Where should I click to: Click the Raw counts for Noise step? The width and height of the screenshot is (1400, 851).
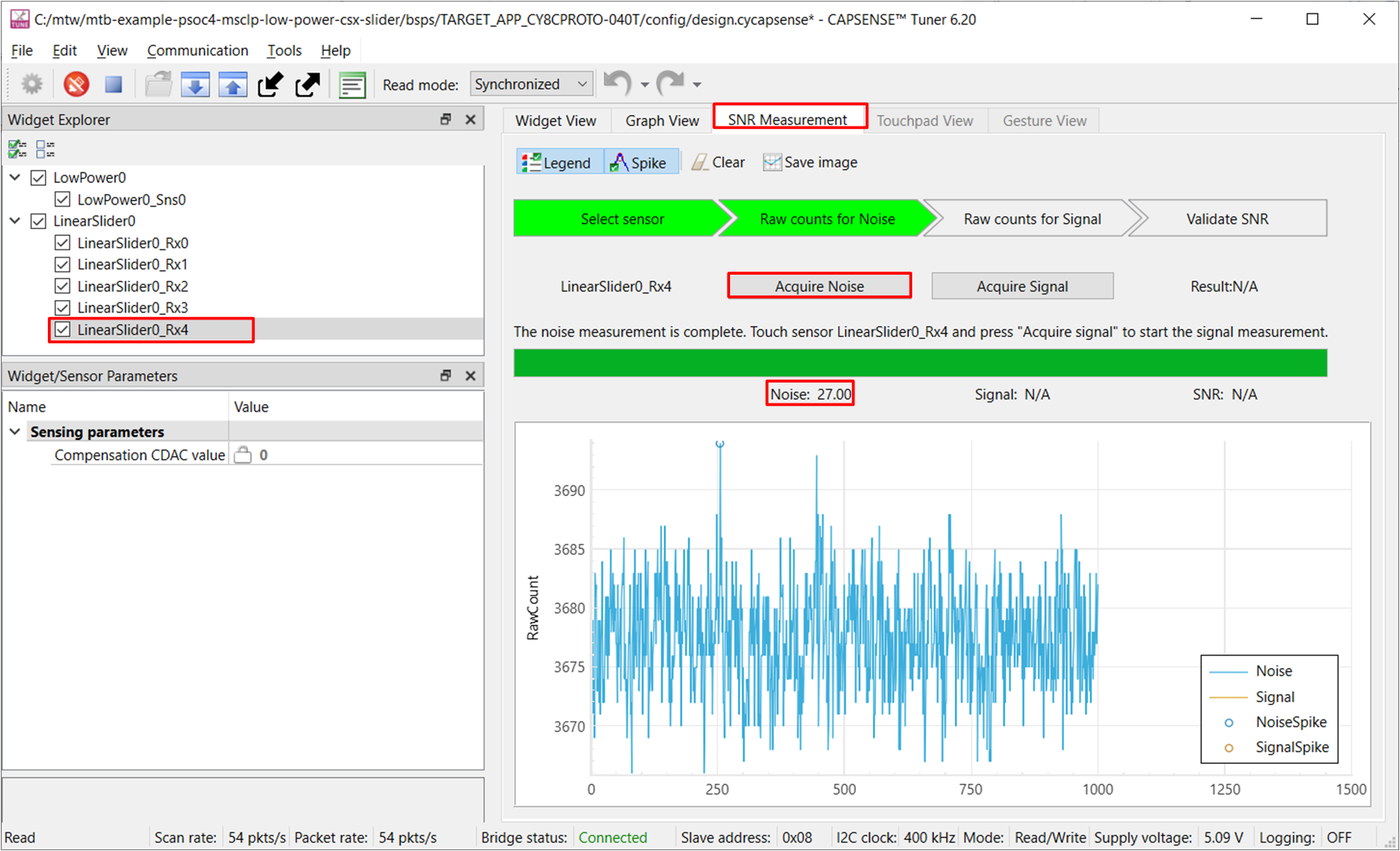click(826, 218)
